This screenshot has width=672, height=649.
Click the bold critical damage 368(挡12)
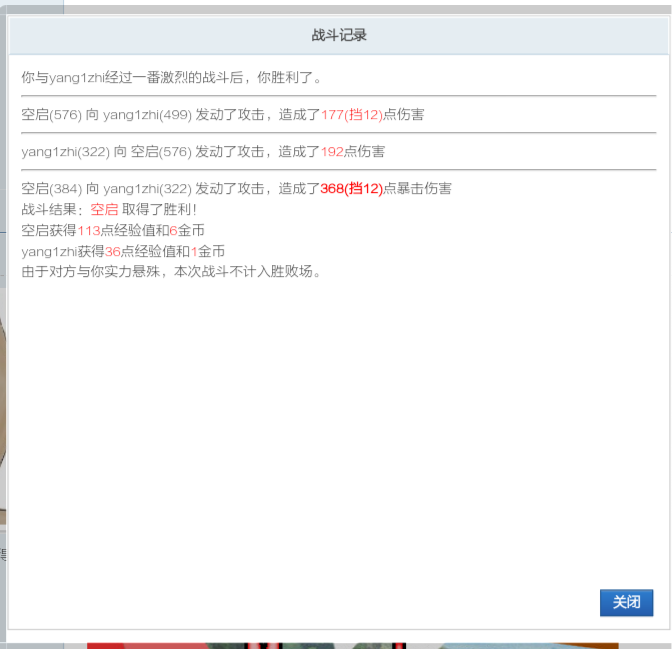pyautogui.click(x=351, y=189)
